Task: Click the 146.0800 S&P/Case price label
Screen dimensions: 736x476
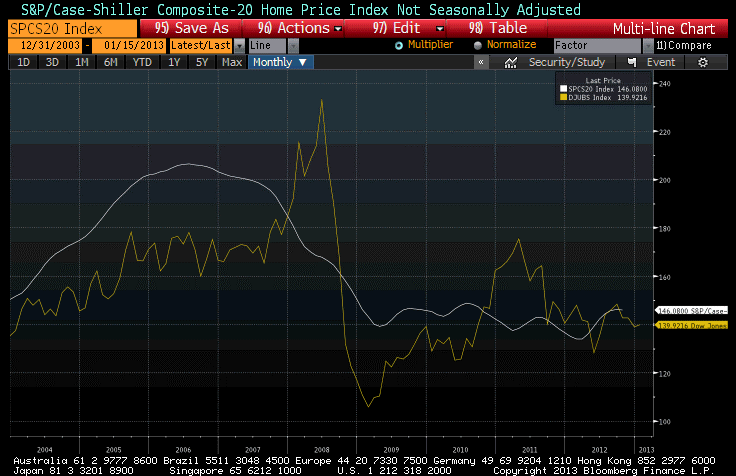Action: point(691,311)
